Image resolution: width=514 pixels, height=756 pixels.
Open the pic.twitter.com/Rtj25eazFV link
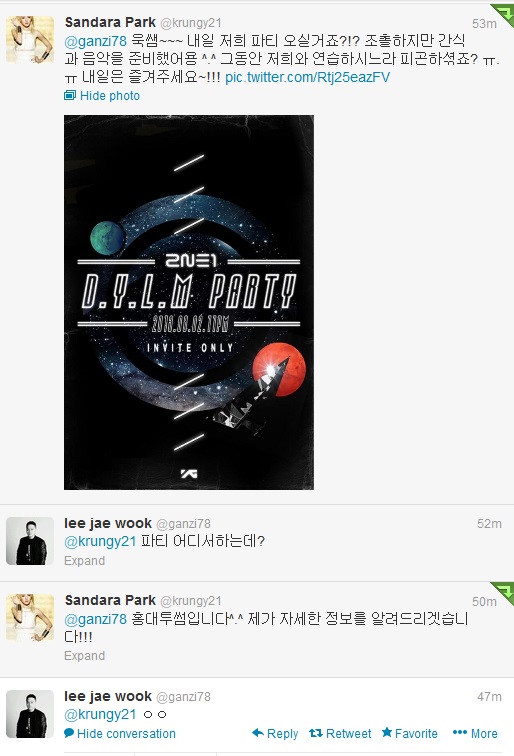(x=307, y=77)
